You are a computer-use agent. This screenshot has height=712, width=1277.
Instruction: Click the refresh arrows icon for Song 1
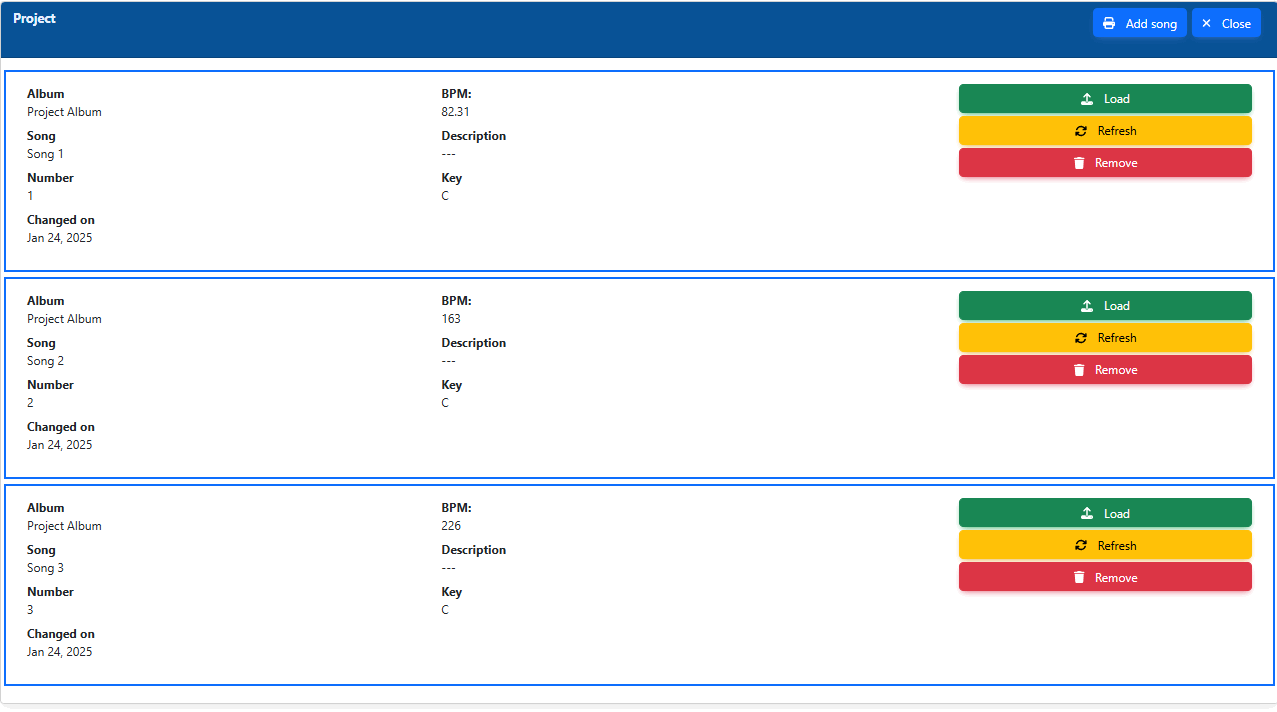[1081, 131]
